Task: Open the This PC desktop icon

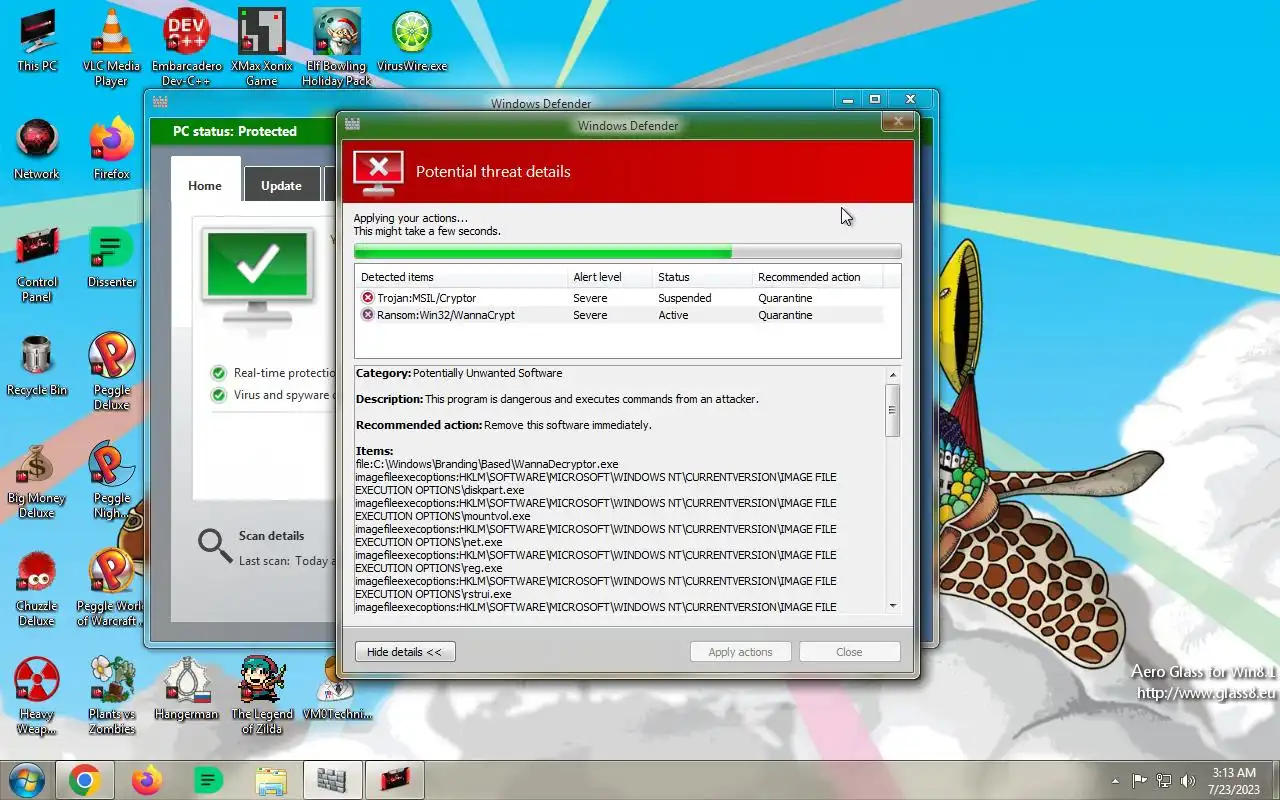Action: (37, 41)
